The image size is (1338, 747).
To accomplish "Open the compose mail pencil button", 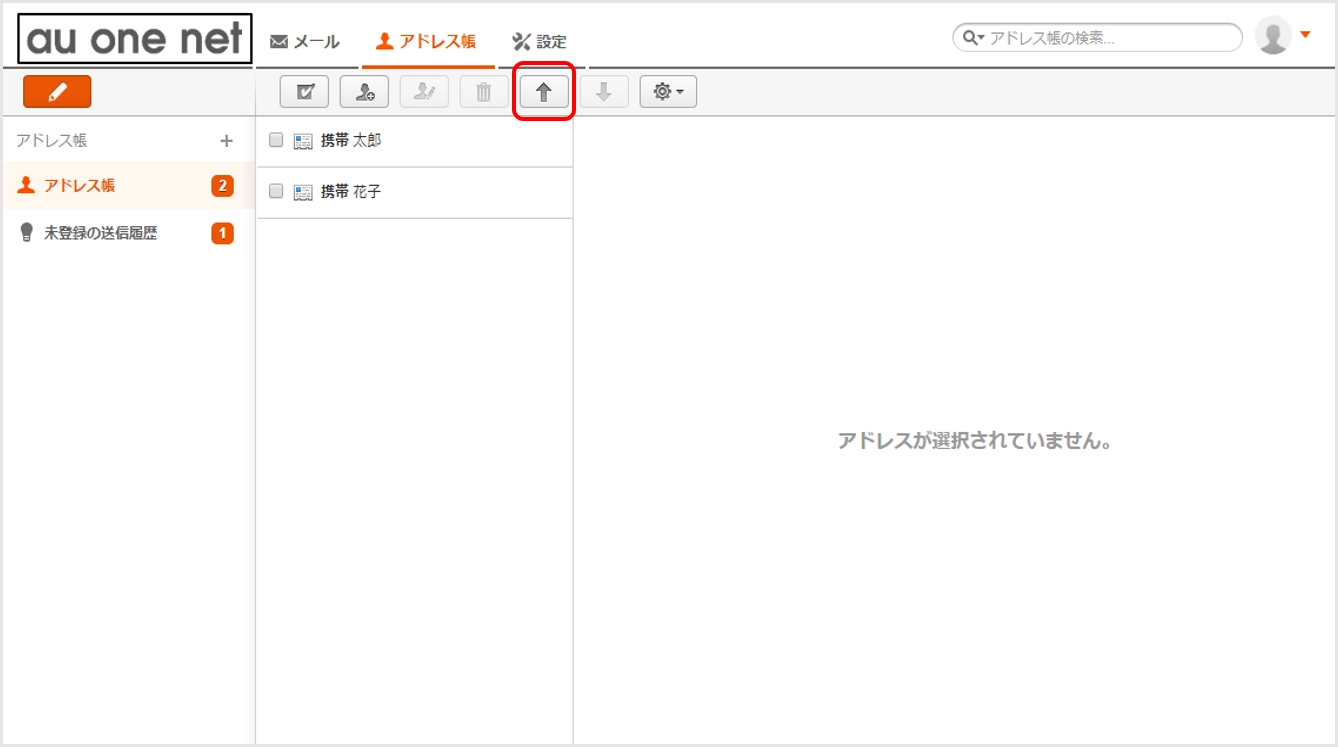I will tap(56, 91).
